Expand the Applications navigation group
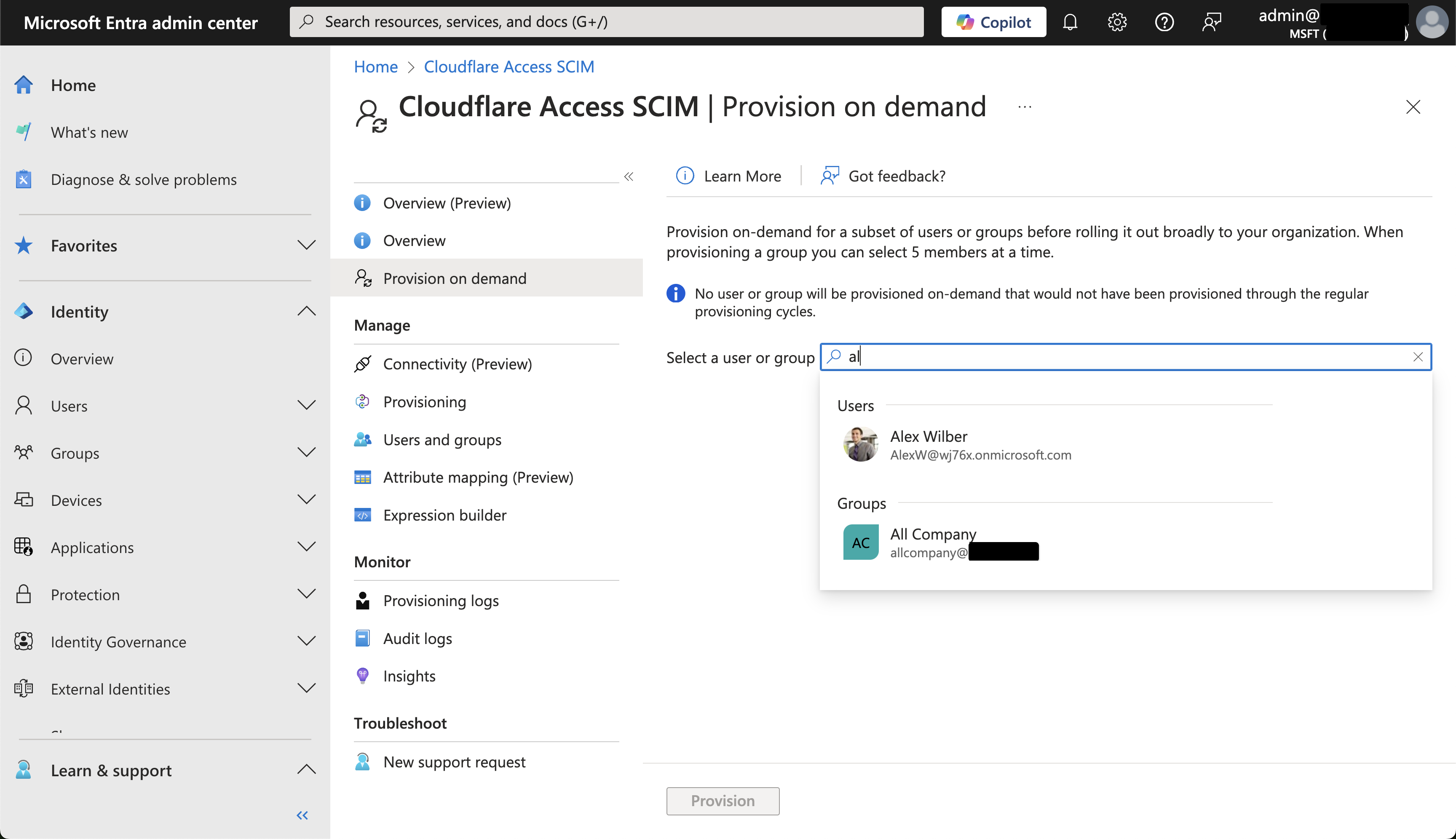 (306, 547)
